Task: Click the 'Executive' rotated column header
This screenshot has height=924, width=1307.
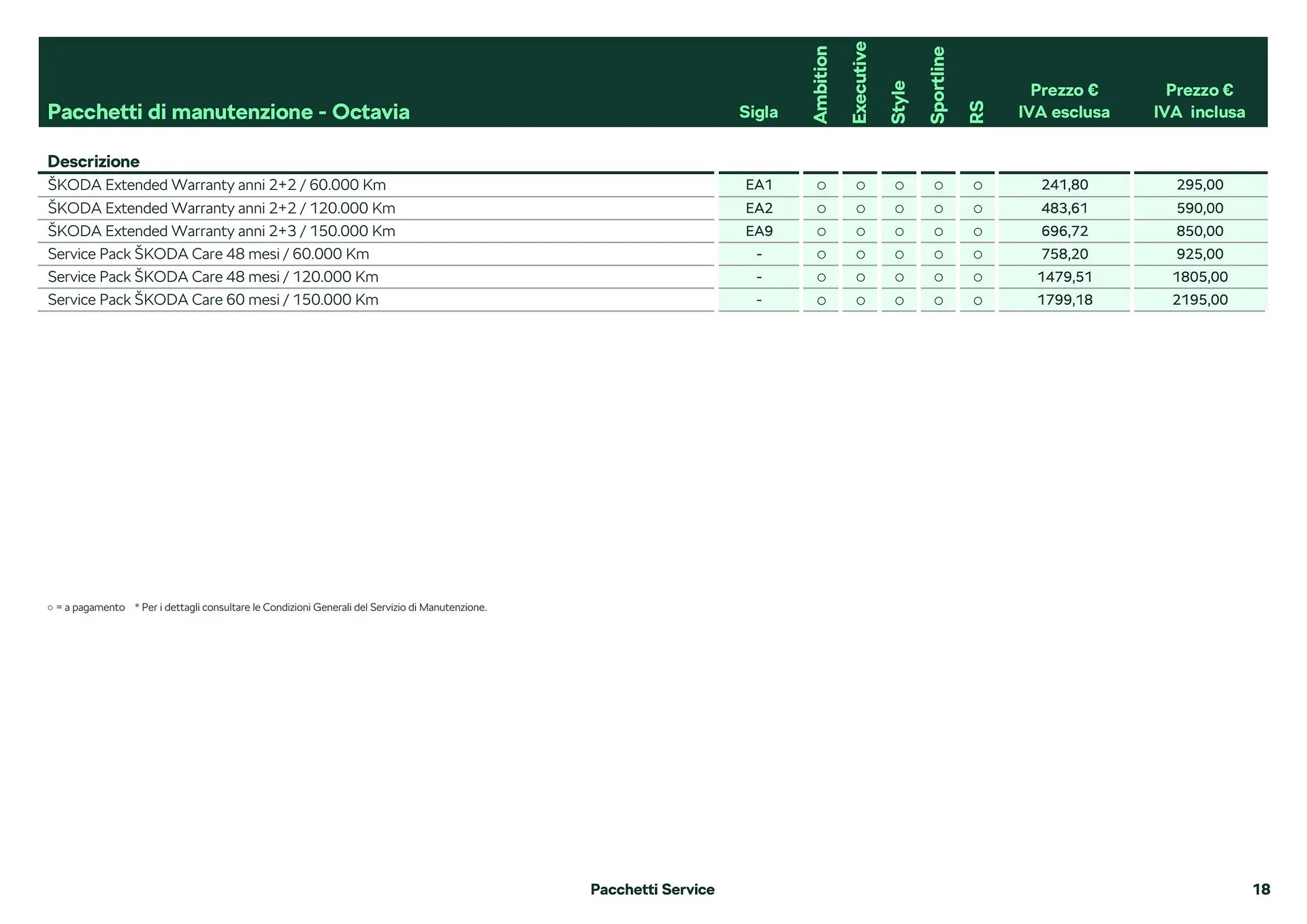Action: click(860, 82)
